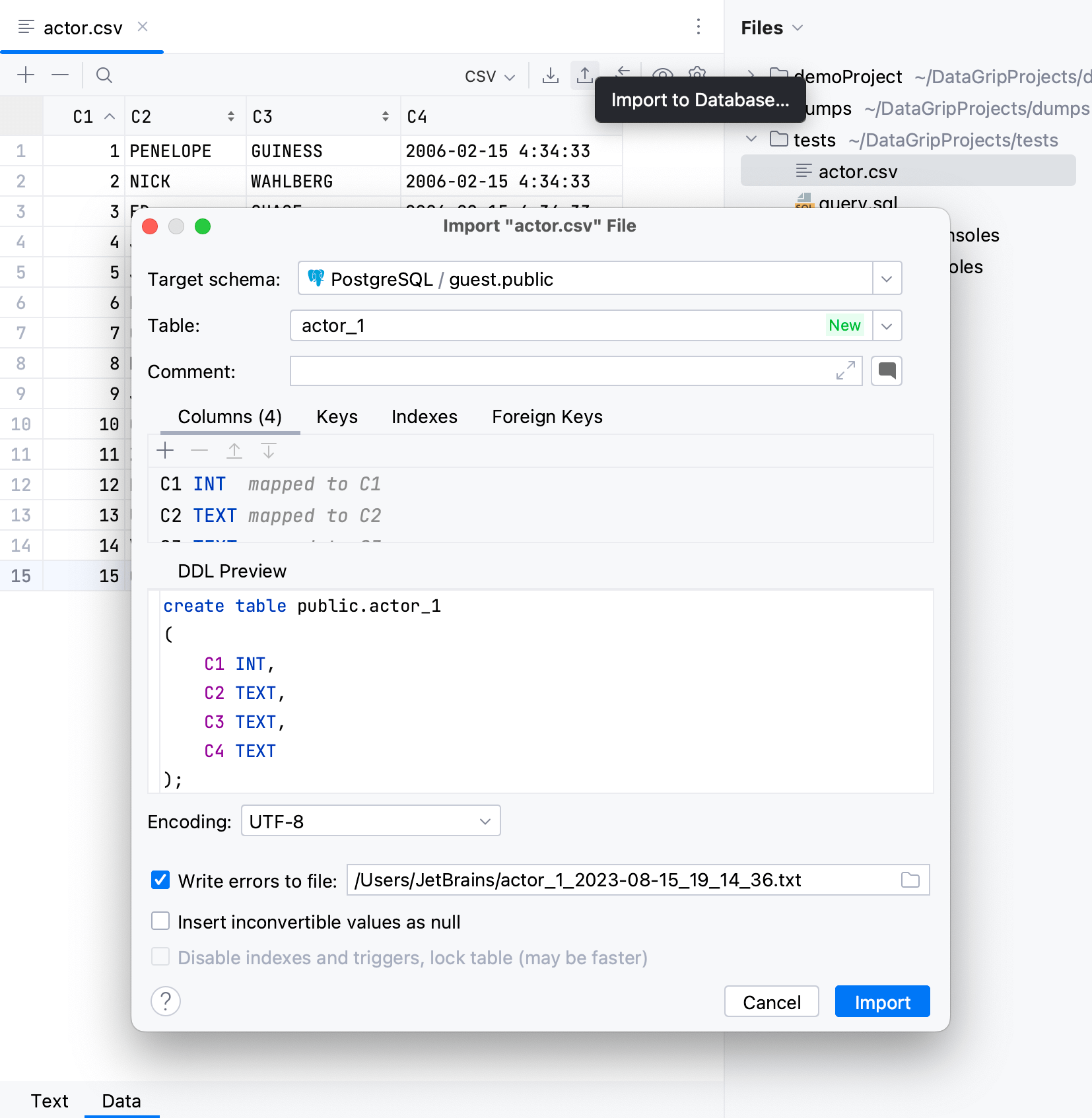This screenshot has height=1118, width=1092.
Task: Expand the Comment field with the expand icon
Action: coord(846,370)
